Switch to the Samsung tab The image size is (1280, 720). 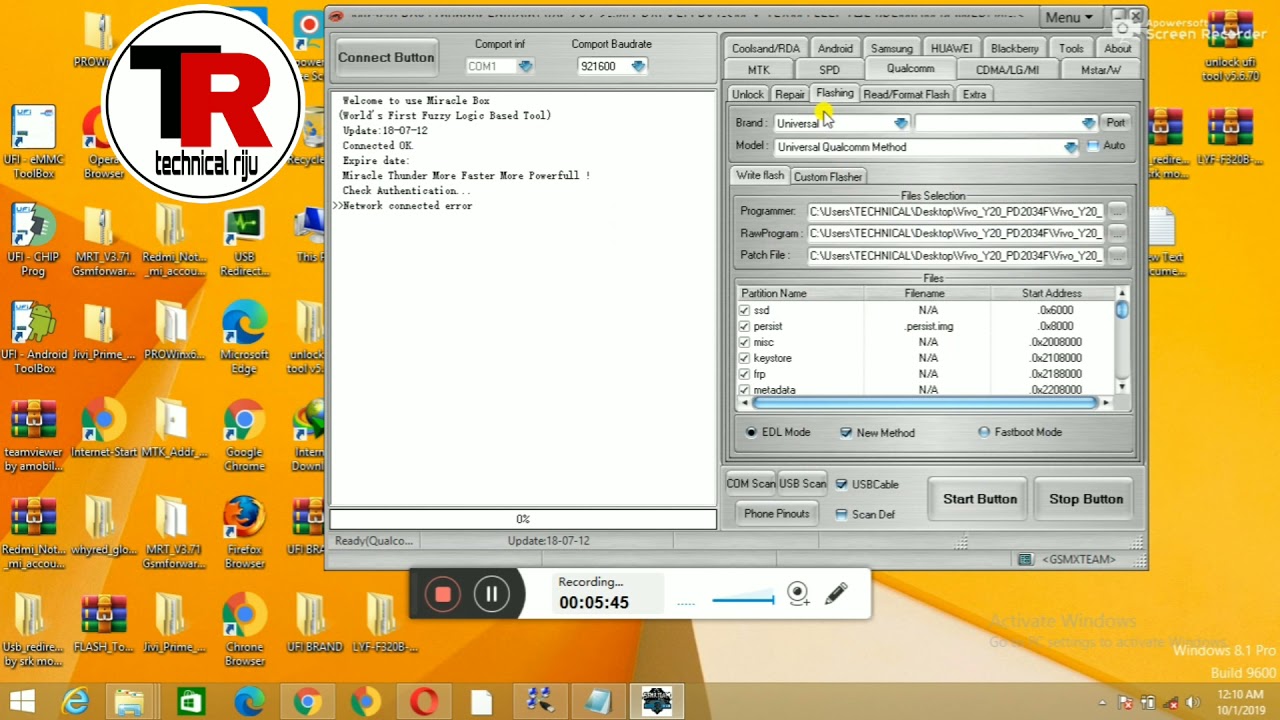(891, 48)
